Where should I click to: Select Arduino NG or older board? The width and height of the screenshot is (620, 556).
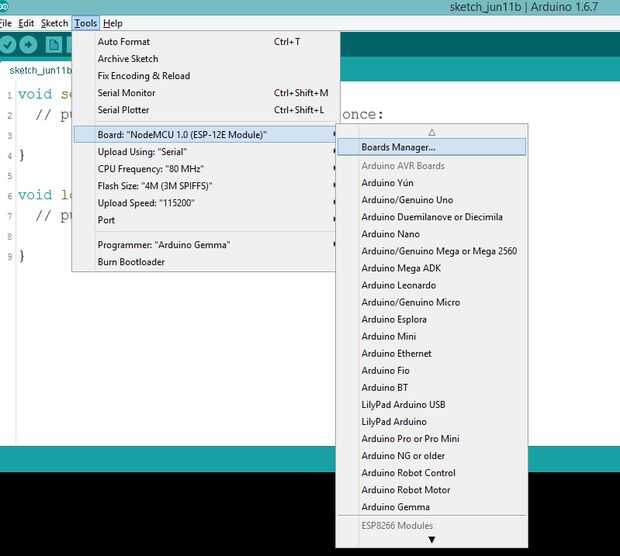[431, 456]
